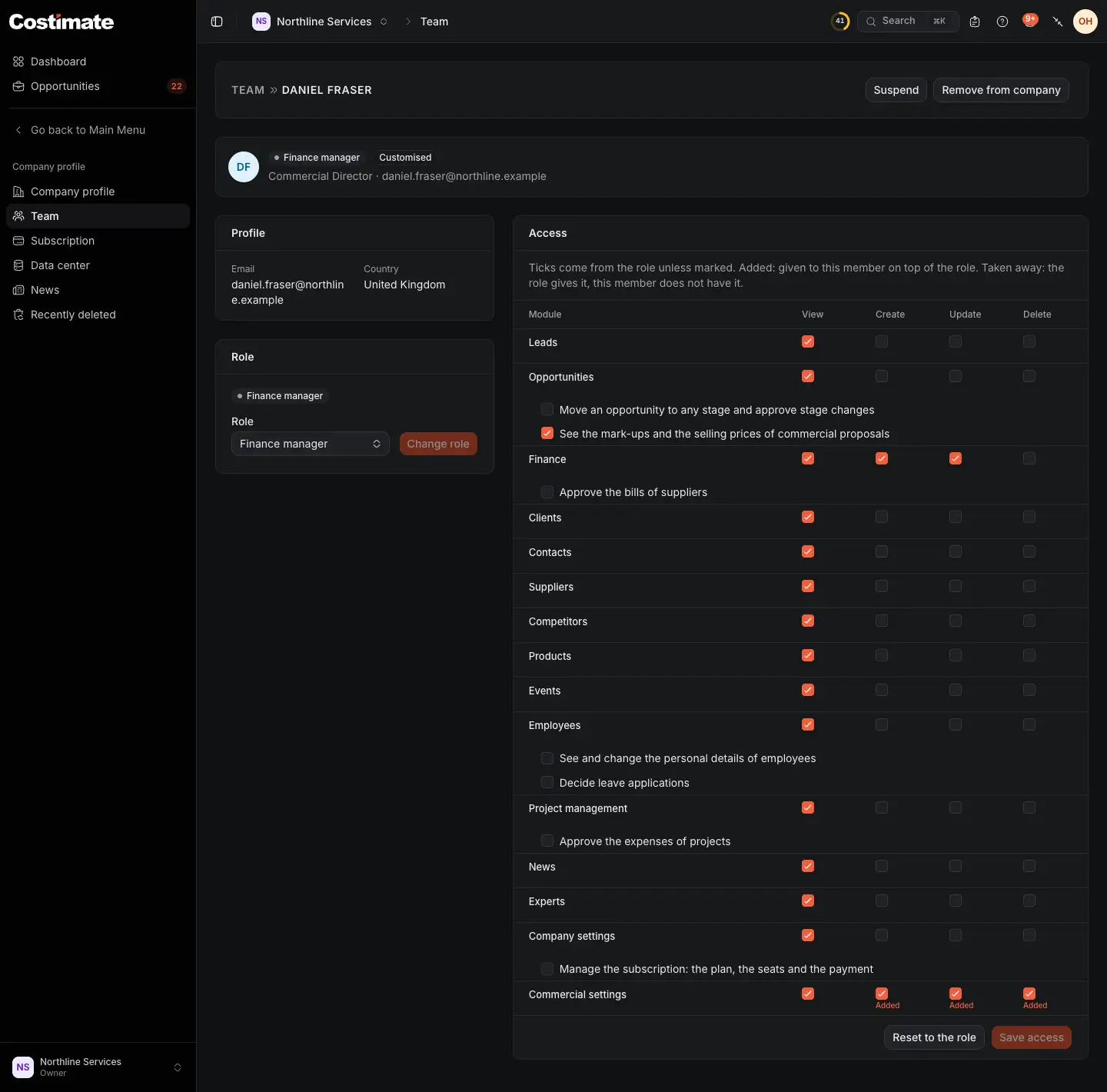Click the Costimate logo
Screen dimensions: 1107x1092
(x=61, y=22)
